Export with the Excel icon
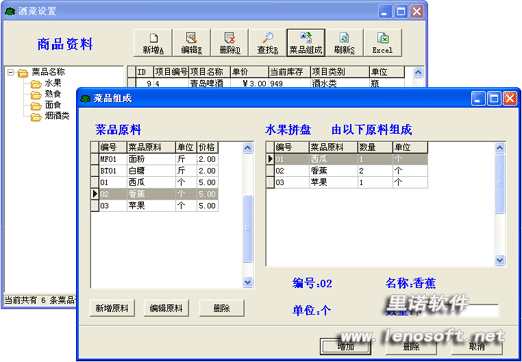This screenshot has height=362, width=522. pos(383,43)
